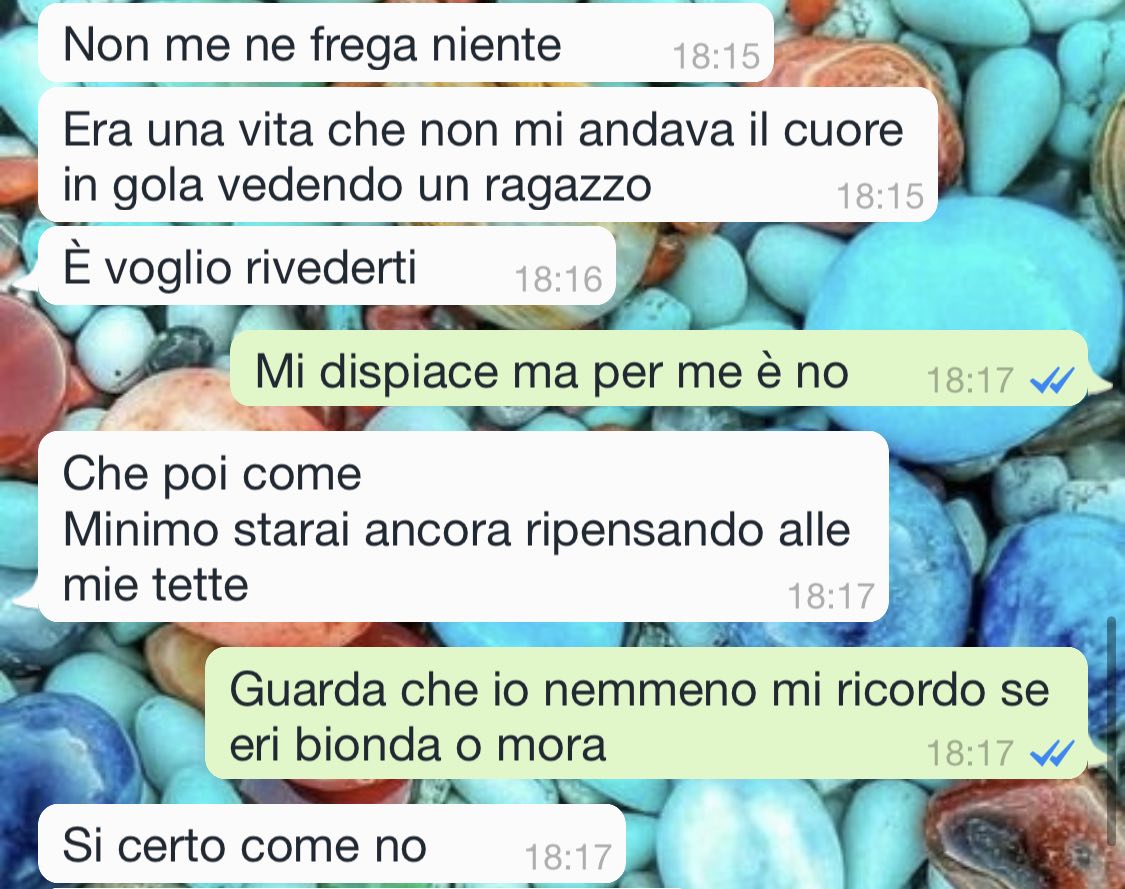This screenshot has height=889, width=1125.
Task: Click the 18:17 timestamp under 'mie tette'
Action: tap(831, 596)
